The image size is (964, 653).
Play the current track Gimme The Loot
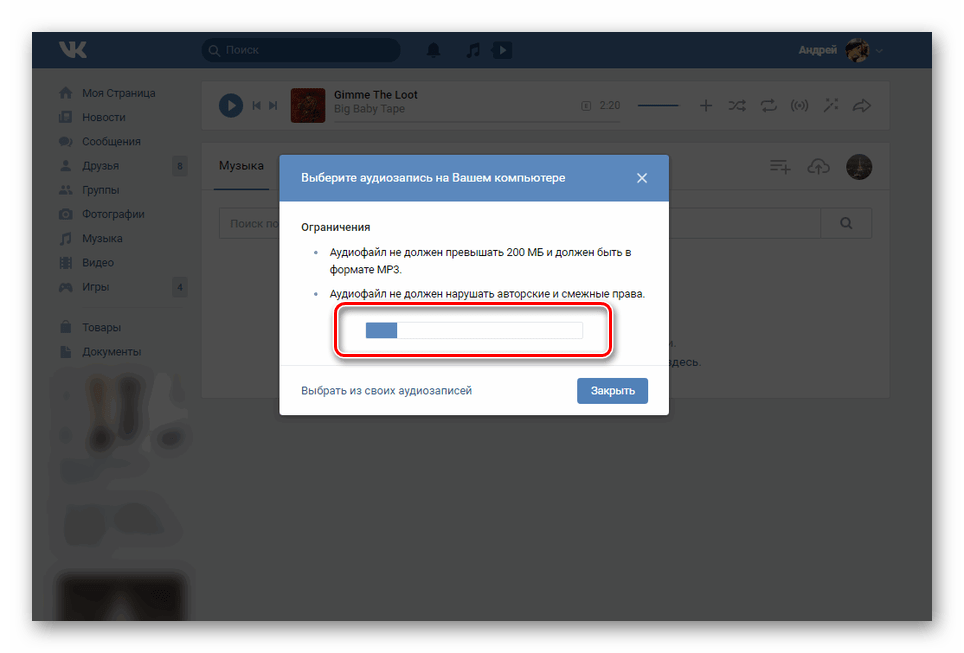coord(231,105)
